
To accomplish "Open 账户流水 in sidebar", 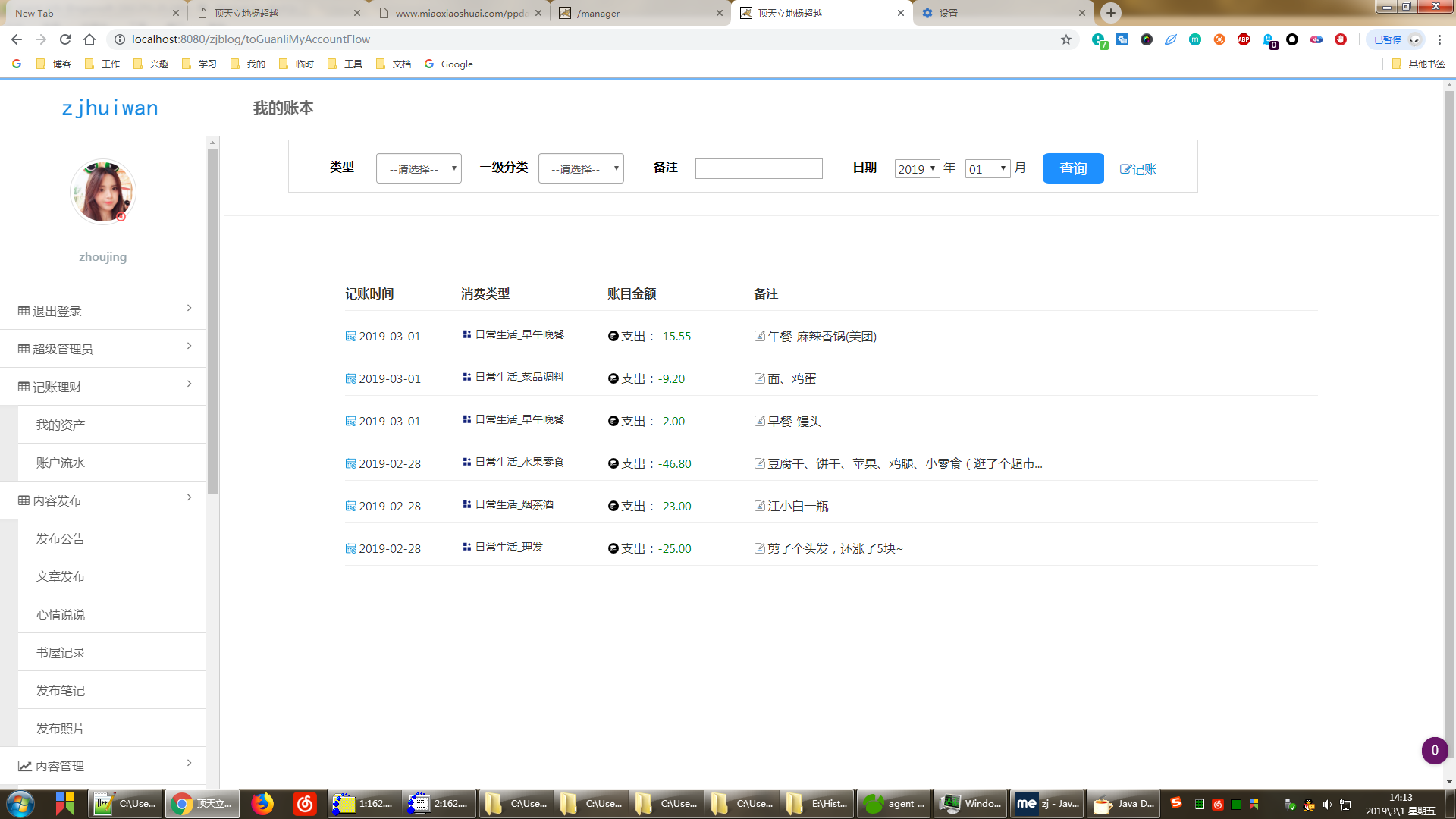I will point(112,463).
